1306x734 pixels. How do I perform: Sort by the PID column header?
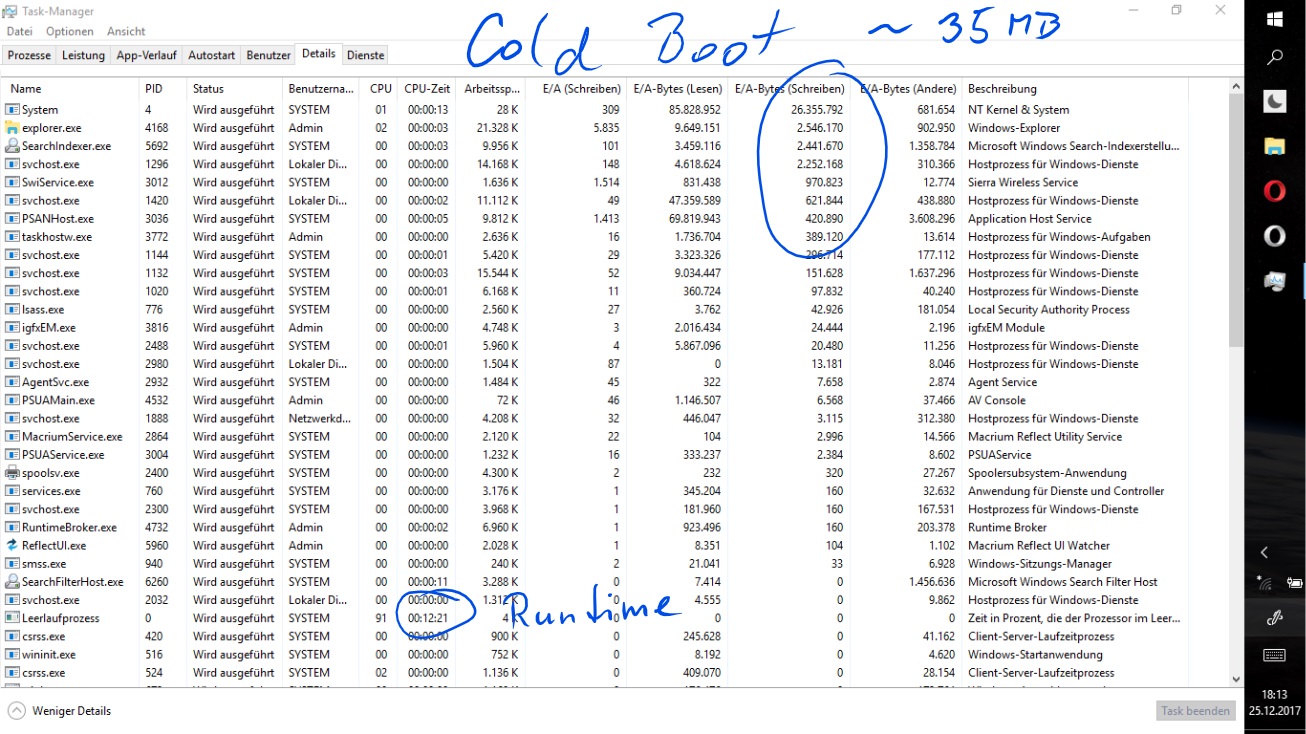(163, 89)
